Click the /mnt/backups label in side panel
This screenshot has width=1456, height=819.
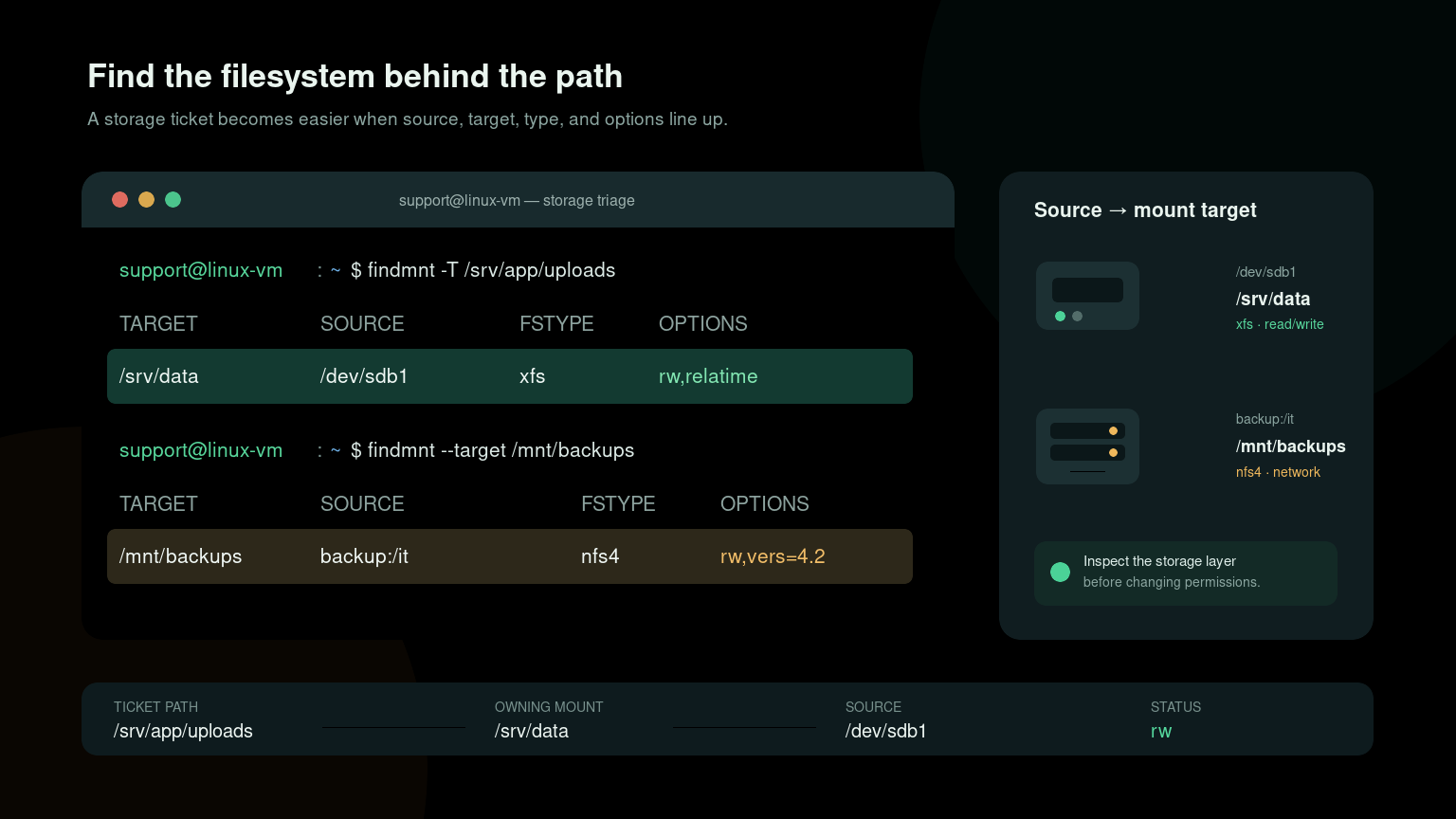pyautogui.click(x=1291, y=446)
